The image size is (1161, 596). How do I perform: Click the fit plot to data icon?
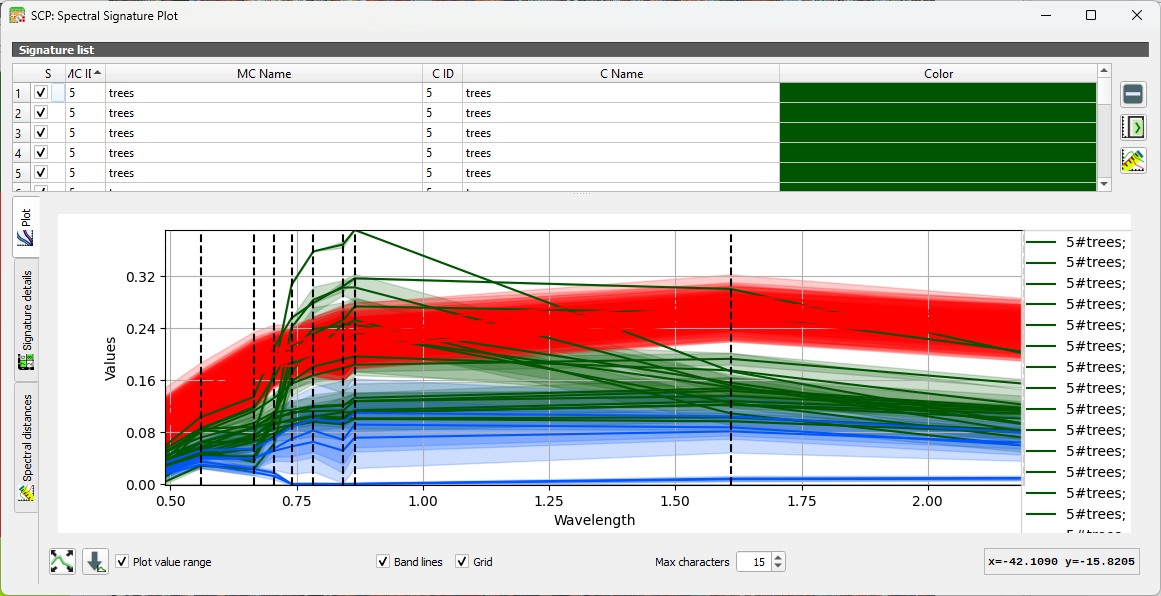[62, 561]
